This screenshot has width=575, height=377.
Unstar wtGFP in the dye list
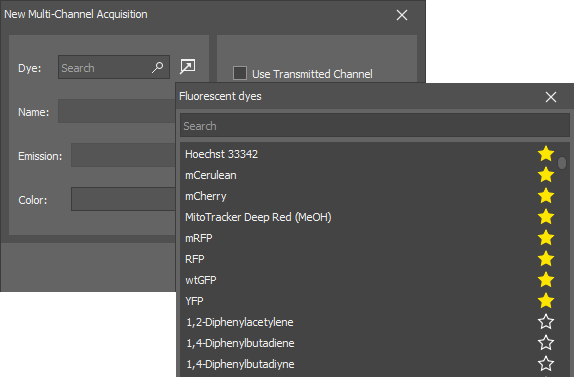point(546,280)
